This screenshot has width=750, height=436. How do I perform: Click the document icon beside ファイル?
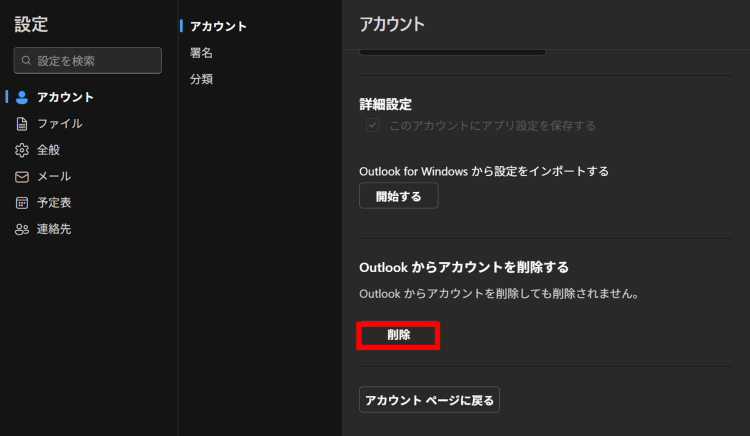(22, 124)
